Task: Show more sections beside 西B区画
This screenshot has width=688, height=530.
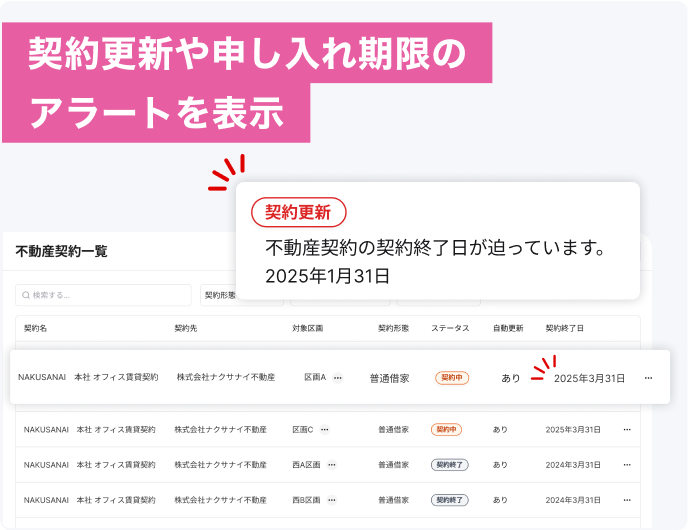Action: (331, 500)
